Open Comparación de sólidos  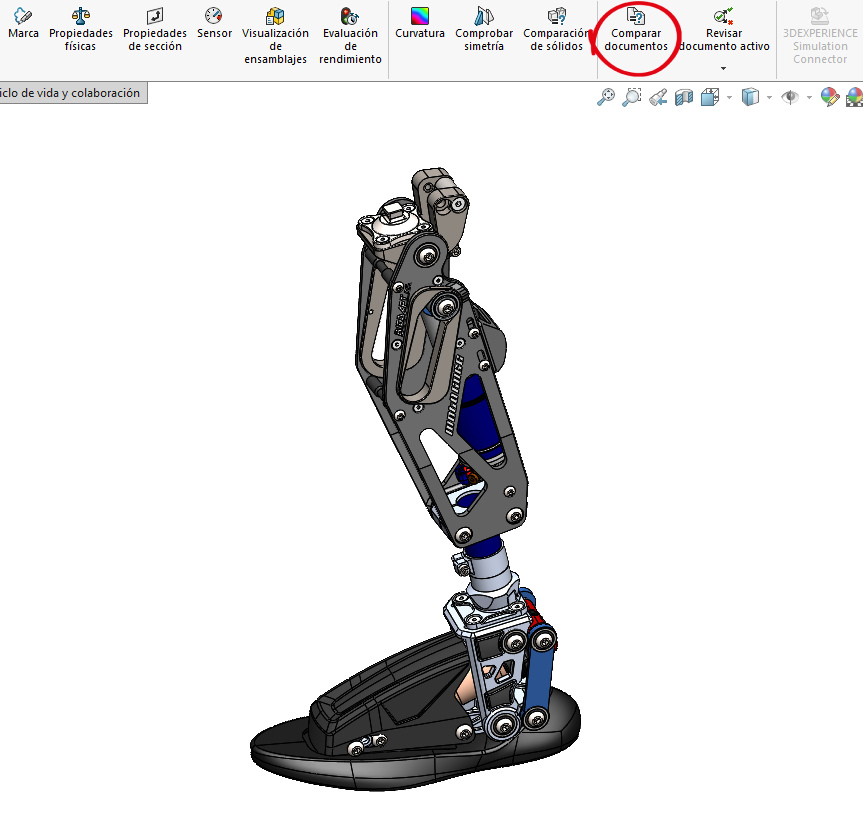557,30
